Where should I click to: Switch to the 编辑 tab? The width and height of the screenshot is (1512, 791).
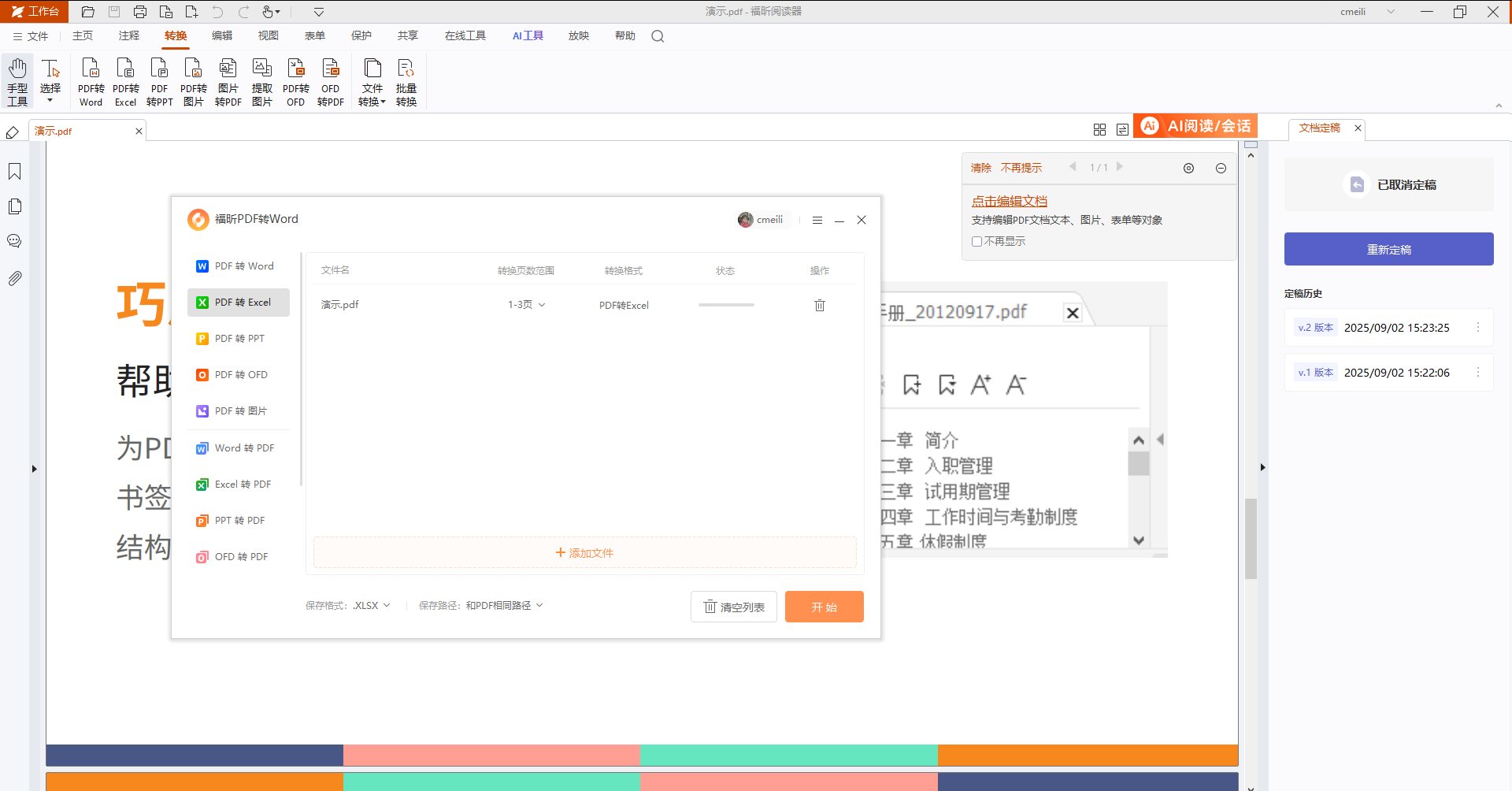pyautogui.click(x=222, y=36)
